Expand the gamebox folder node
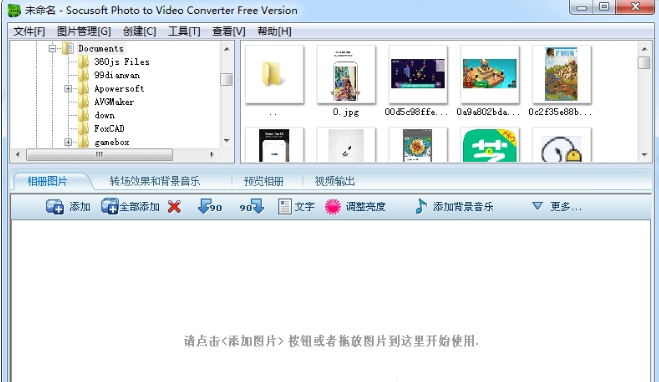The width and height of the screenshot is (659, 382). pyautogui.click(x=68, y=142)
